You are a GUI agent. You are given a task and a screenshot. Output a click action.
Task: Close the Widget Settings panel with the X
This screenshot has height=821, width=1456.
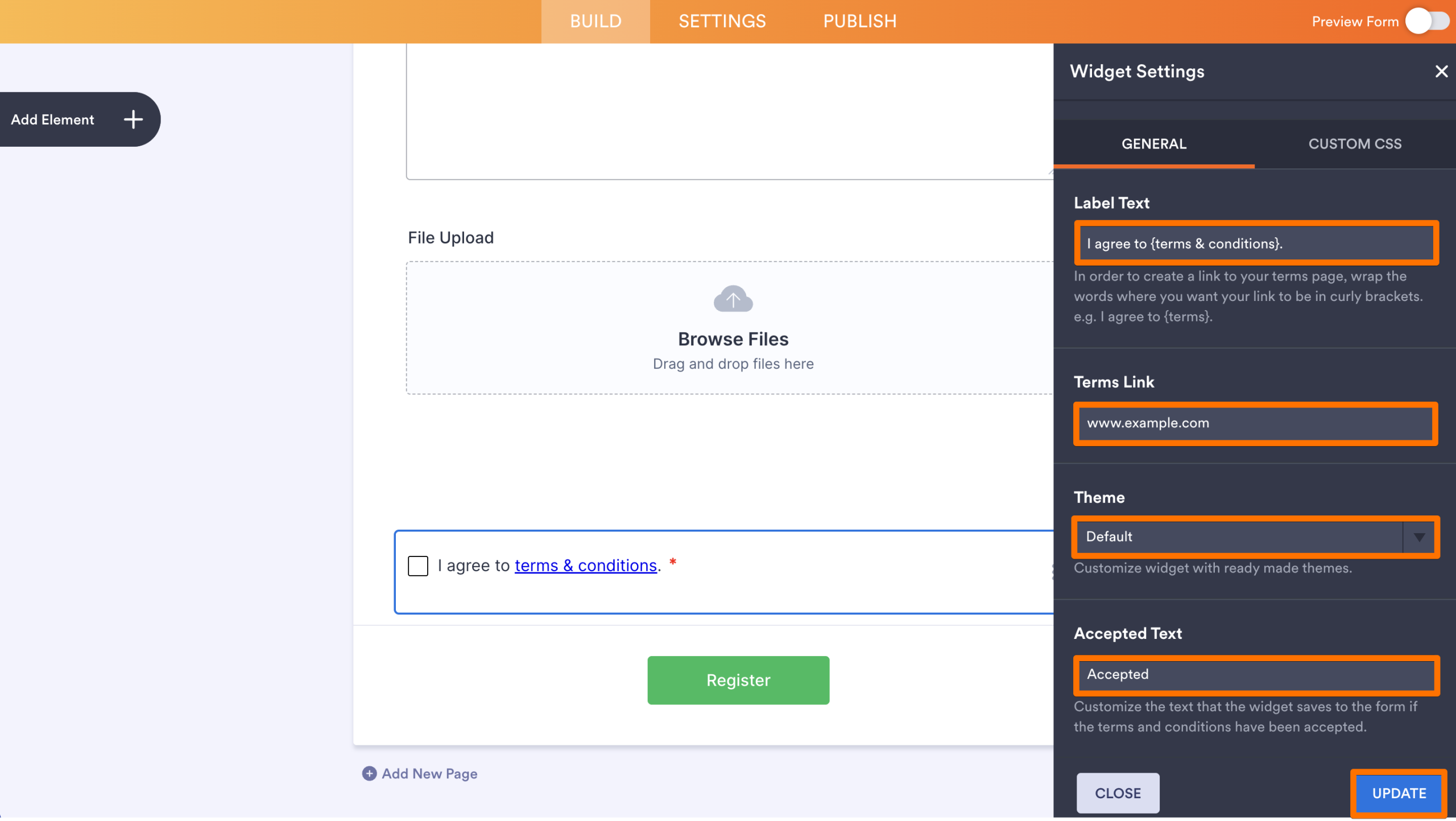coord(1441,71)
